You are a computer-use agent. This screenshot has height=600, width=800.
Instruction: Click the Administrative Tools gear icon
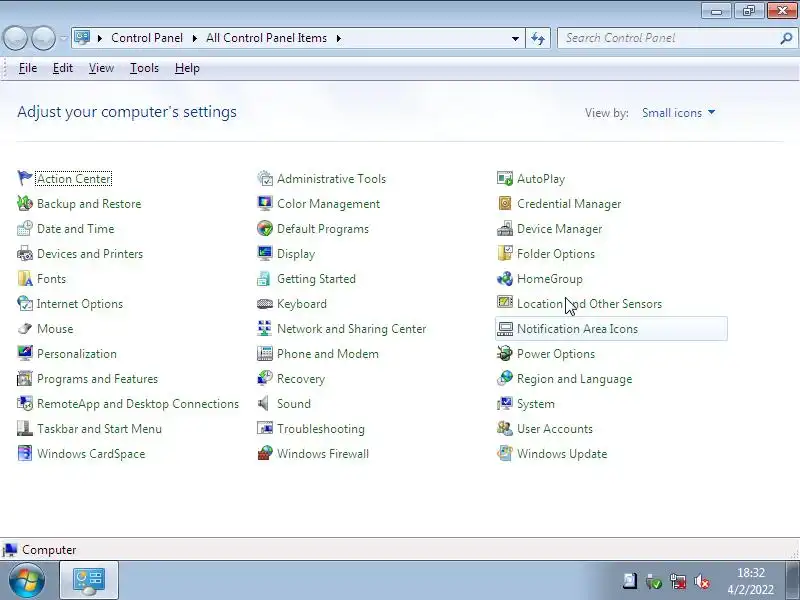[265, 179]
